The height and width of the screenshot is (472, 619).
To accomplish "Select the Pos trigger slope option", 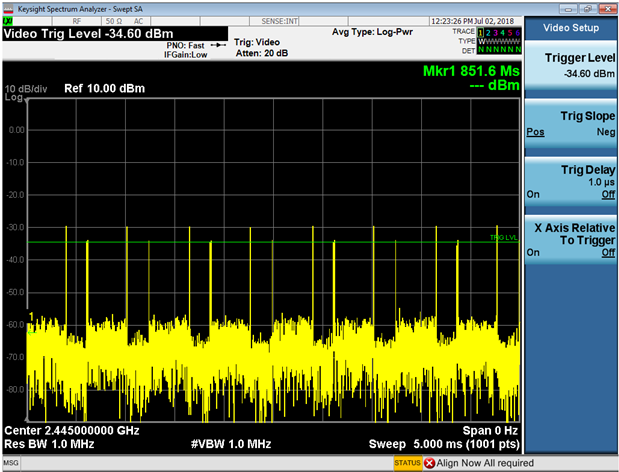I will pos(535,132).
